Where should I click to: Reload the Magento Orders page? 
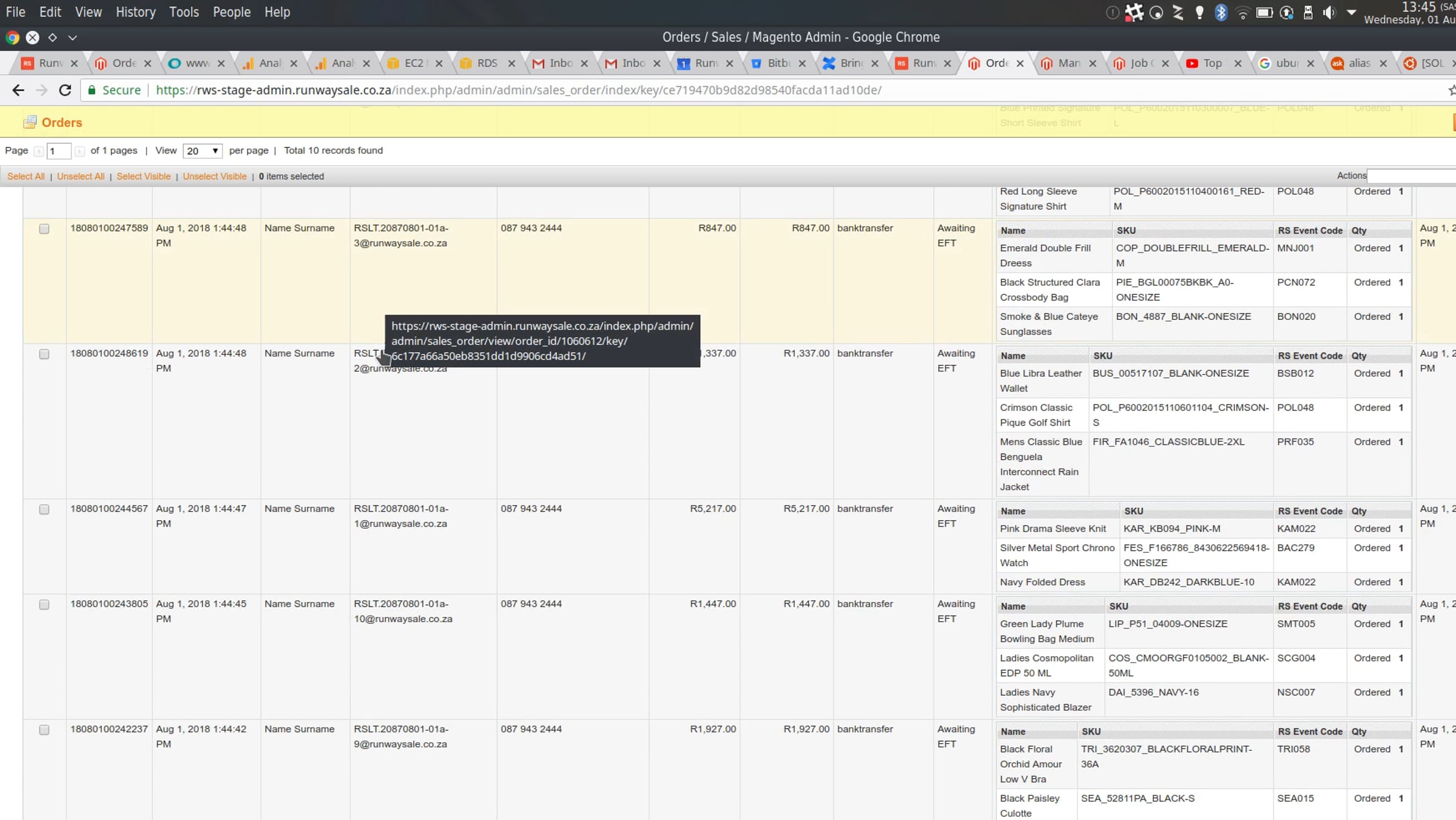click(65, 90)
